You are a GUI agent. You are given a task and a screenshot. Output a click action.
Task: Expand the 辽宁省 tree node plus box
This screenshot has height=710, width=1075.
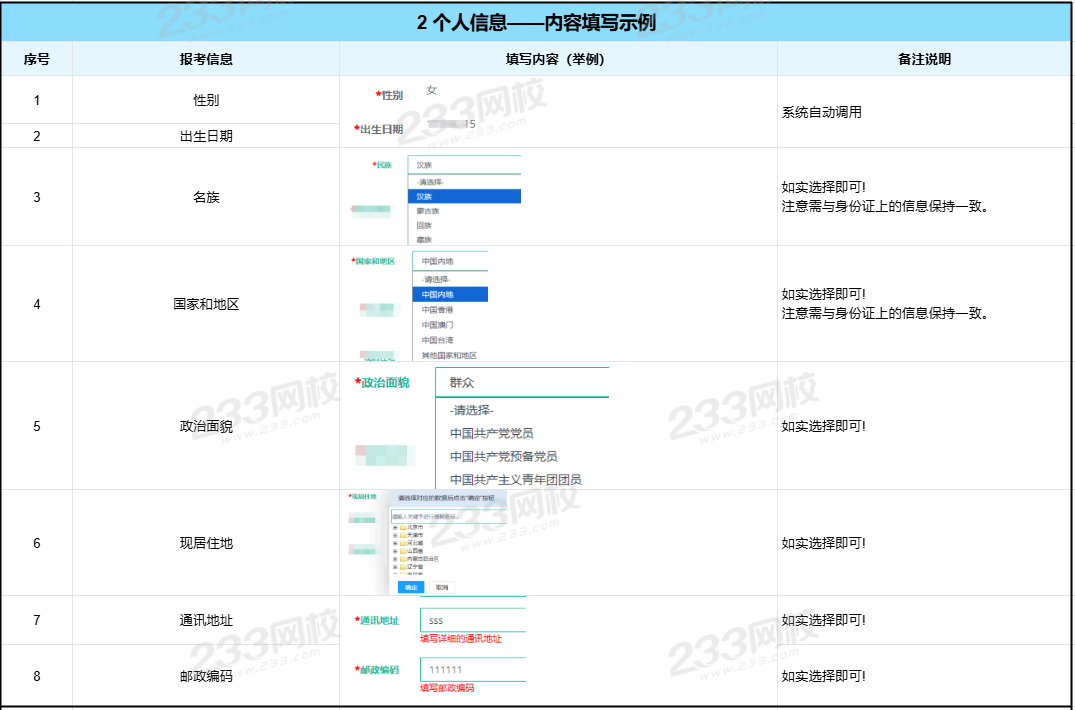coord(395,567)
